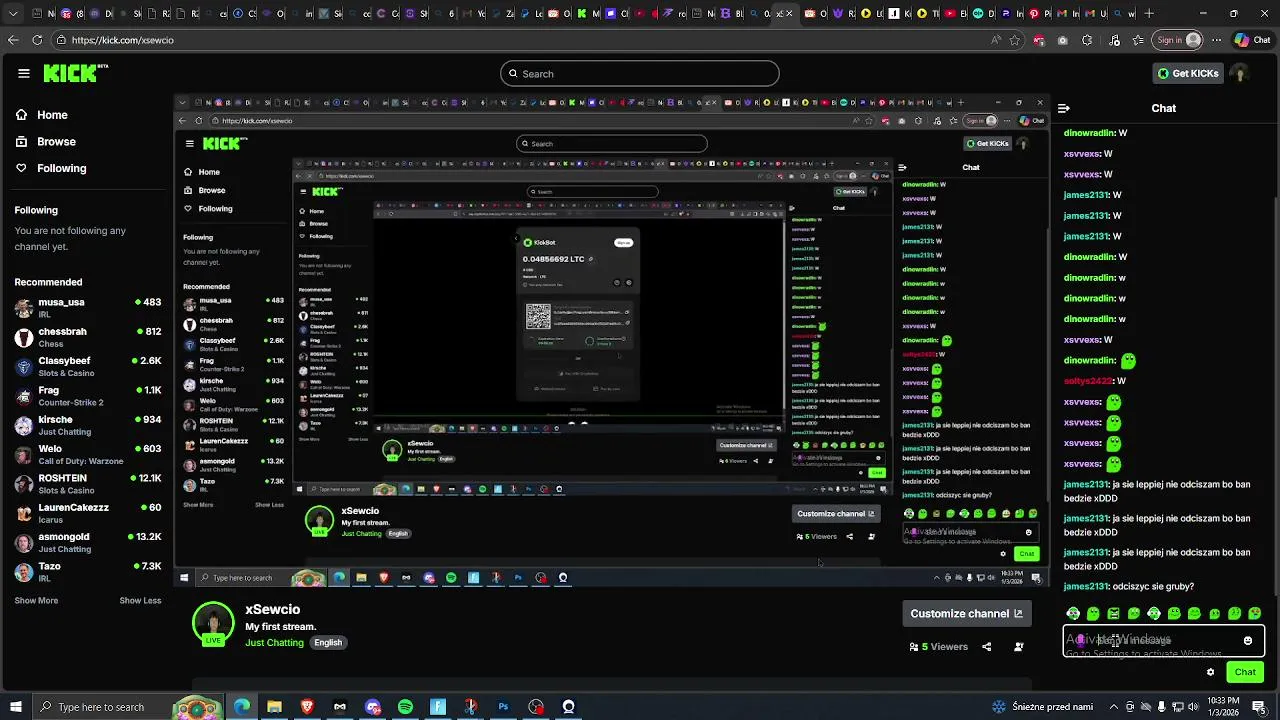1280x720 pixels.
Task: Open chat settings gear icon
Action: click(x=1210, y=672)
